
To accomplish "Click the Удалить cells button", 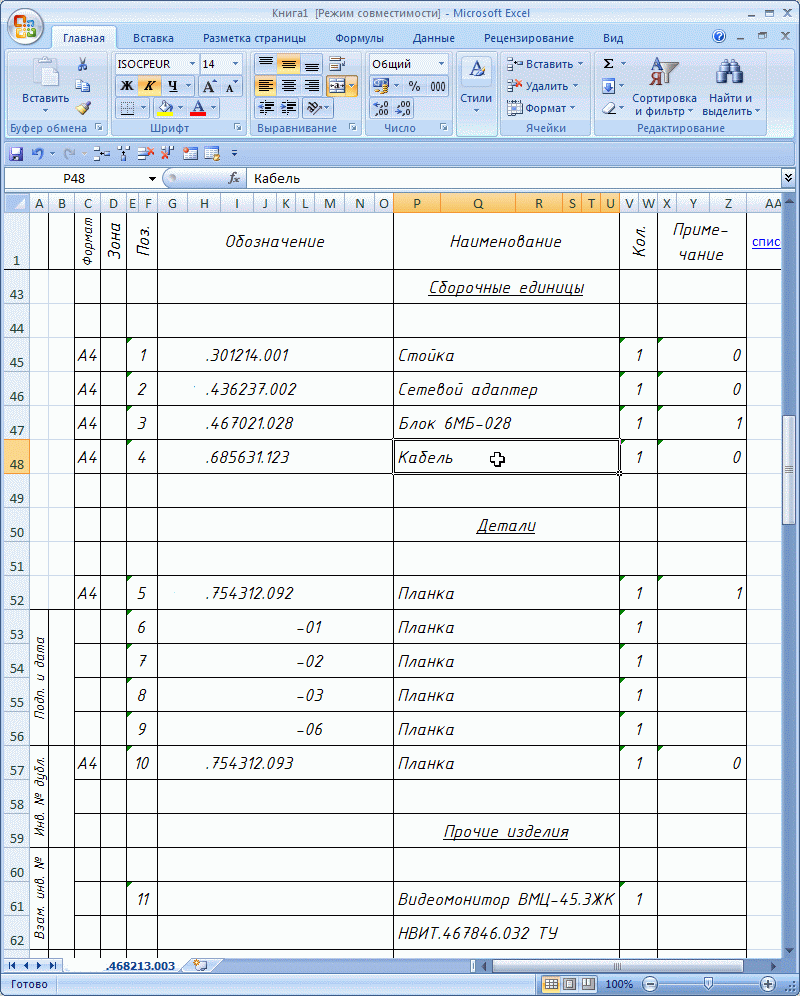I will (543, 86).
